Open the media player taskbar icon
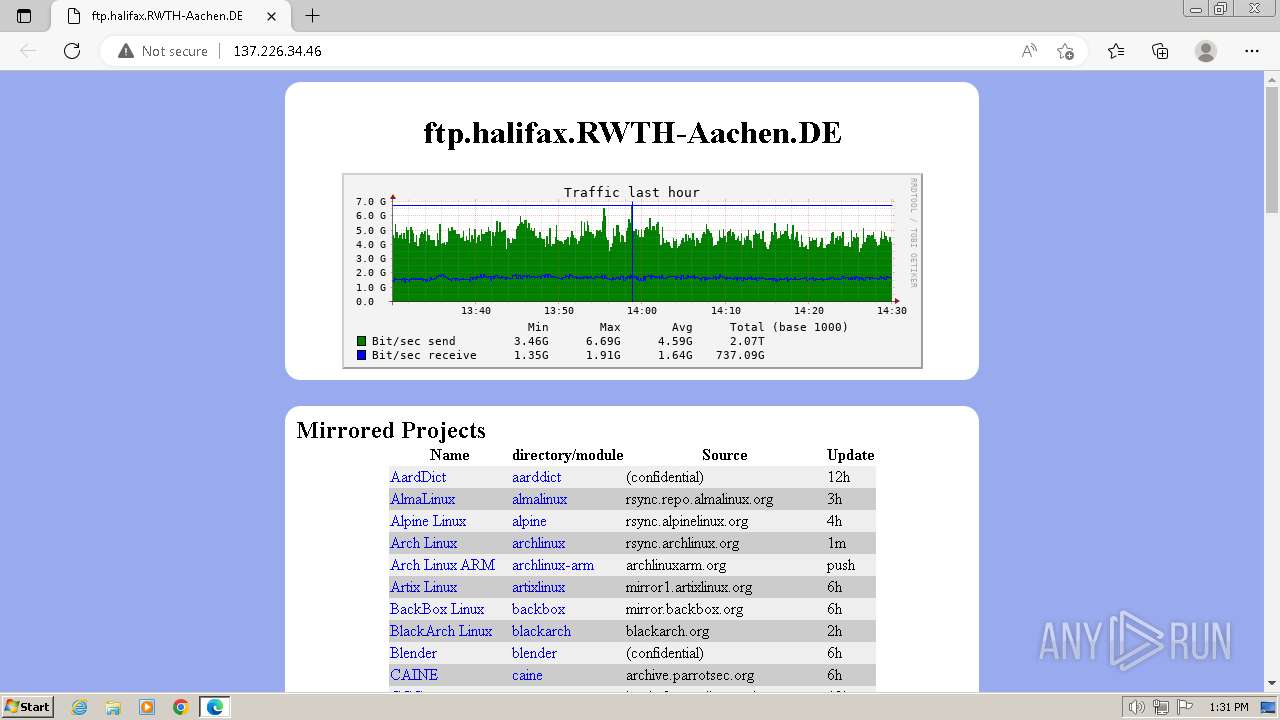Screen dimensions: 1280x720 coord(147,707)
